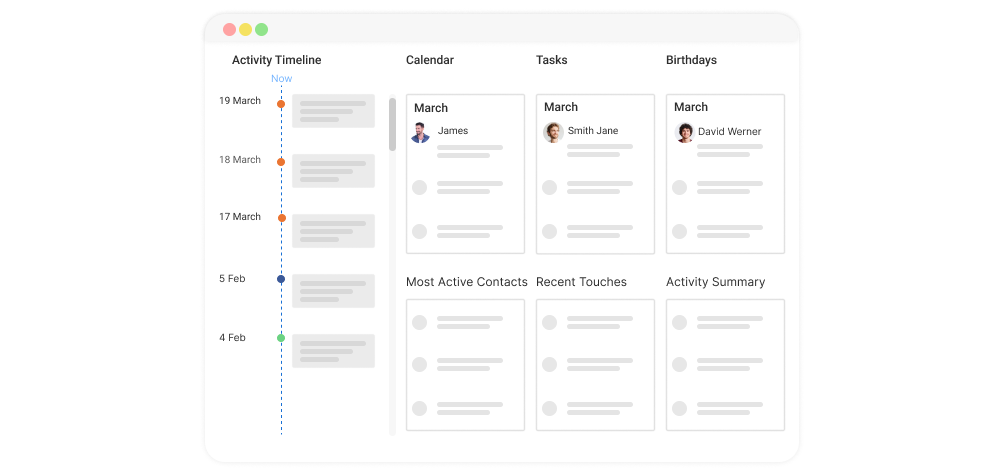Click the Most Active Contacts heading

pos(467,282)
